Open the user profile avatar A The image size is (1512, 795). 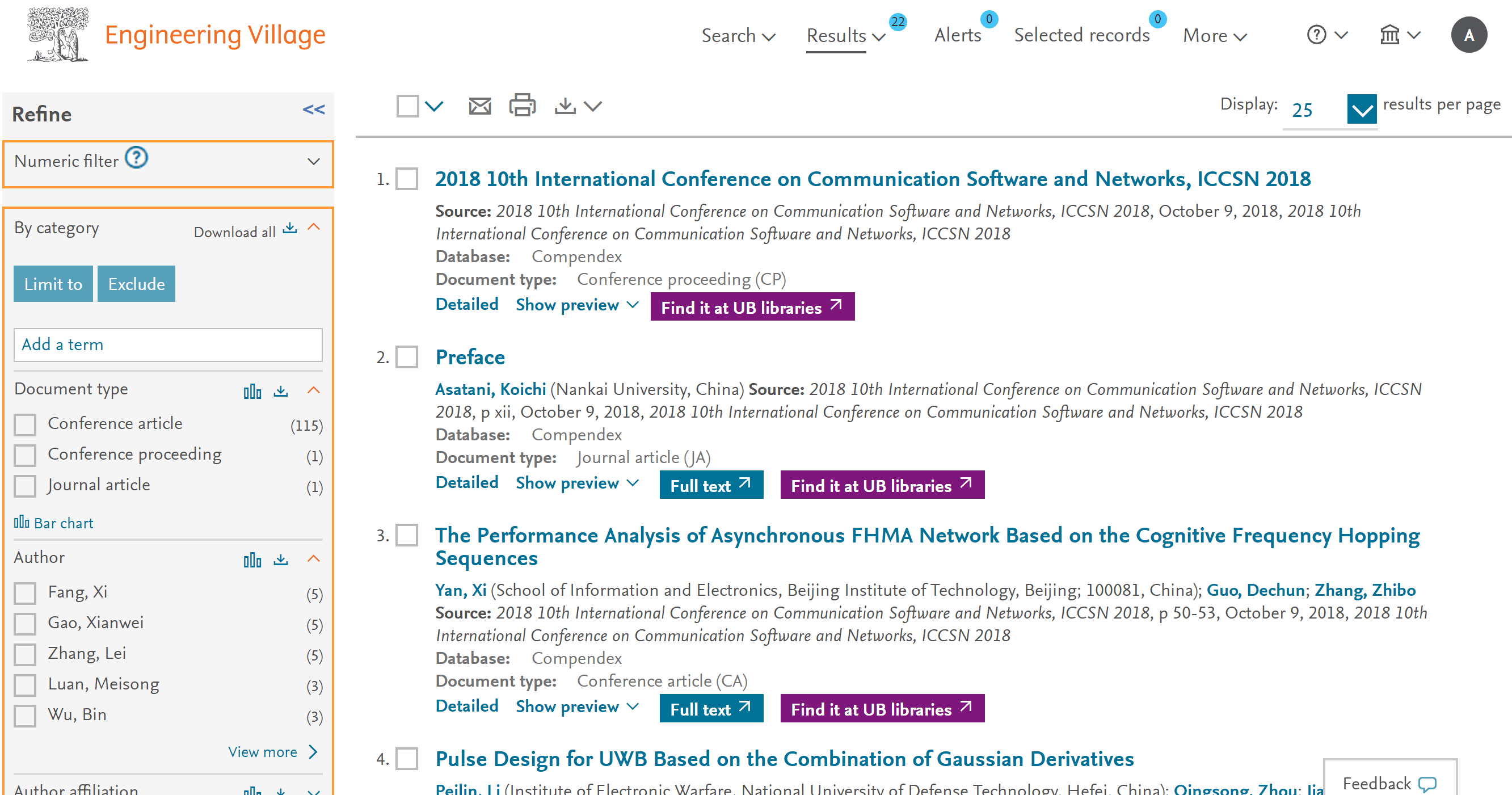(x=1468, y=35)
